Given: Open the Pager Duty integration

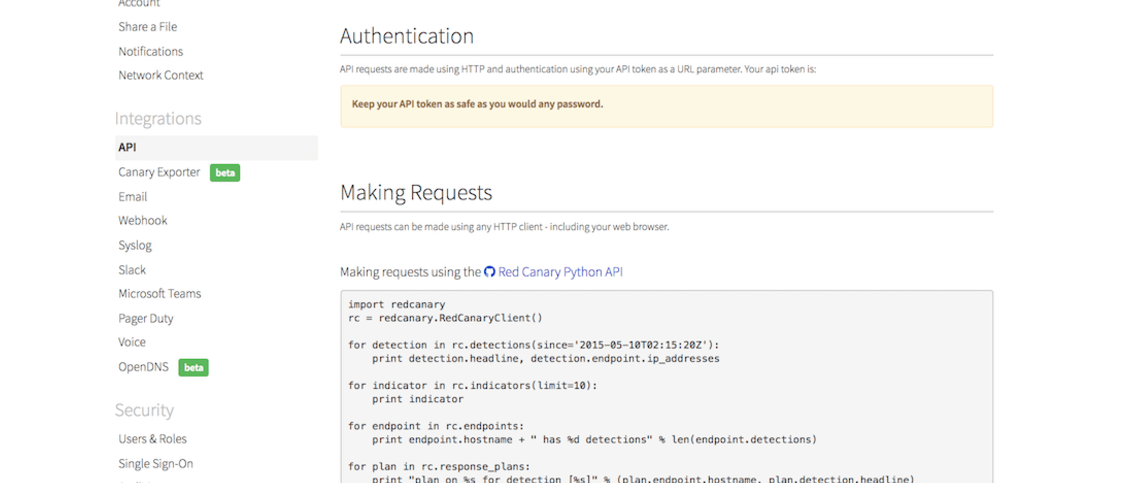Looking at the screenshot, I should click(146, 318).
